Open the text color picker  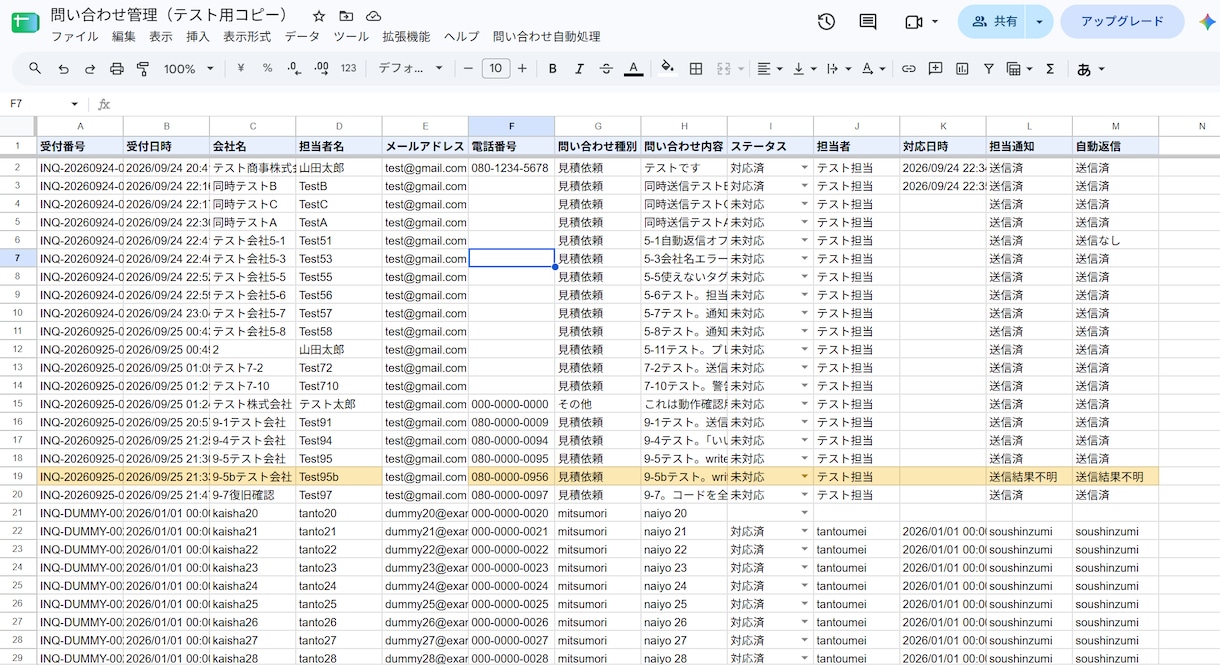(x=633, y=69)
